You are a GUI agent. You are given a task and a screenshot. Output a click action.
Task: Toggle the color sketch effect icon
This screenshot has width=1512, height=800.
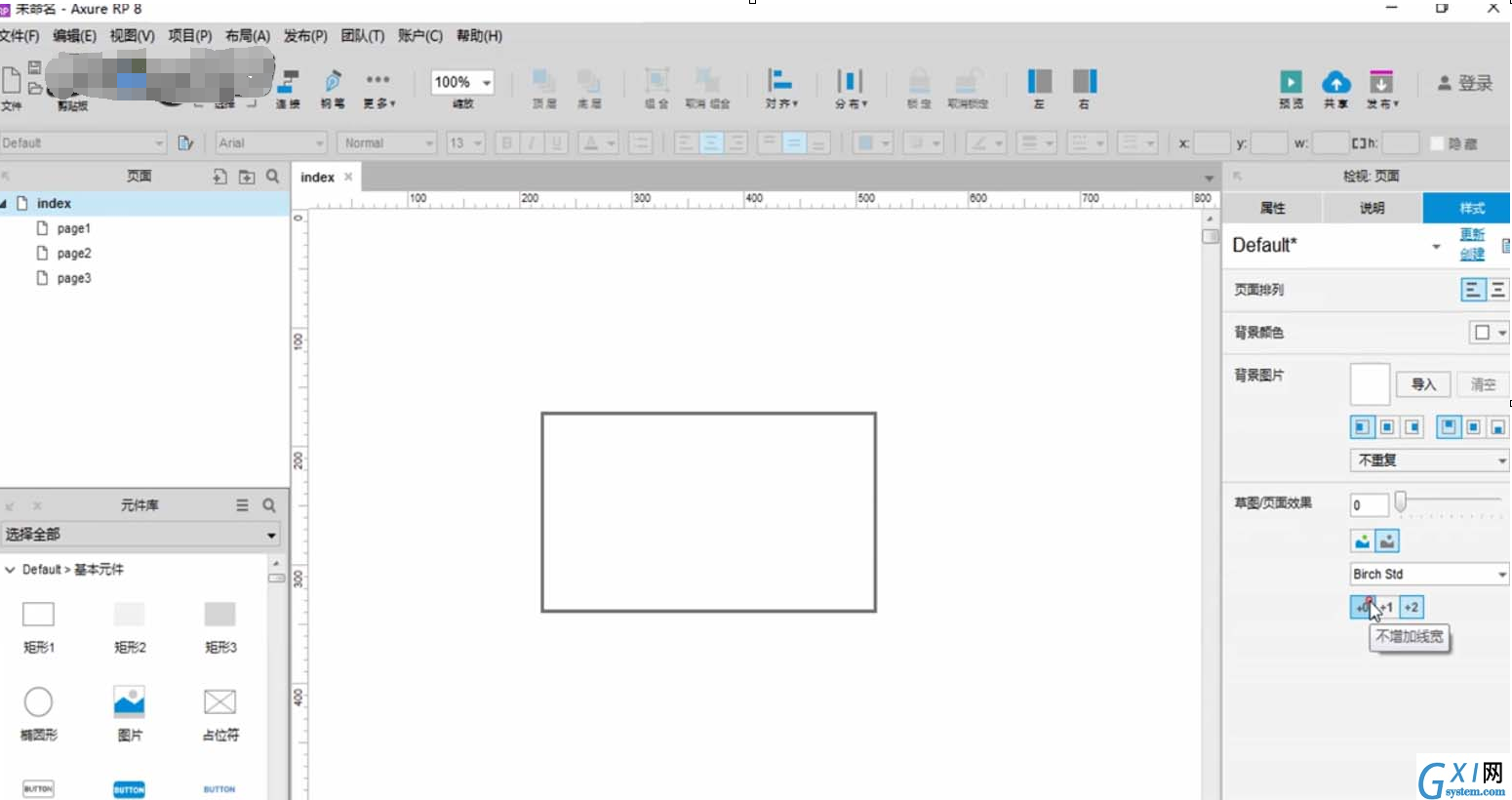pyautogui.click(x=1363, y=540)
